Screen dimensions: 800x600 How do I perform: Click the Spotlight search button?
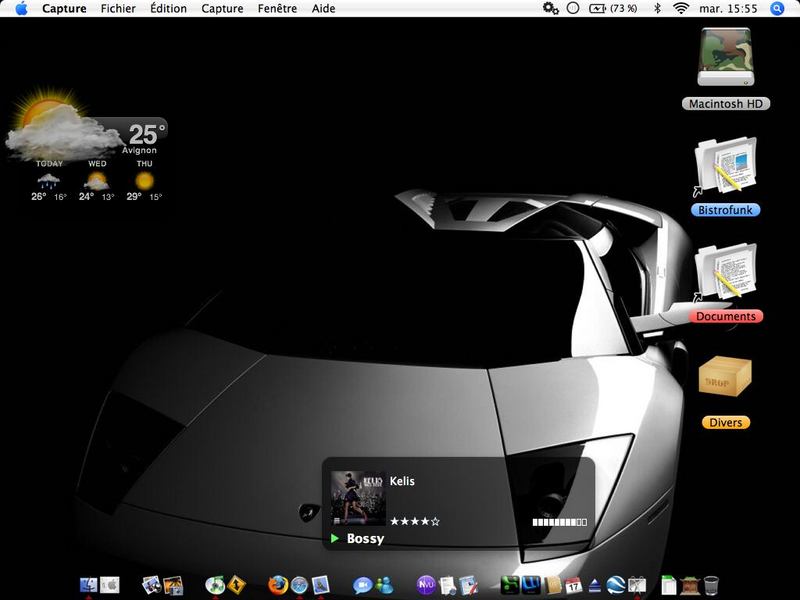point(777,8)
